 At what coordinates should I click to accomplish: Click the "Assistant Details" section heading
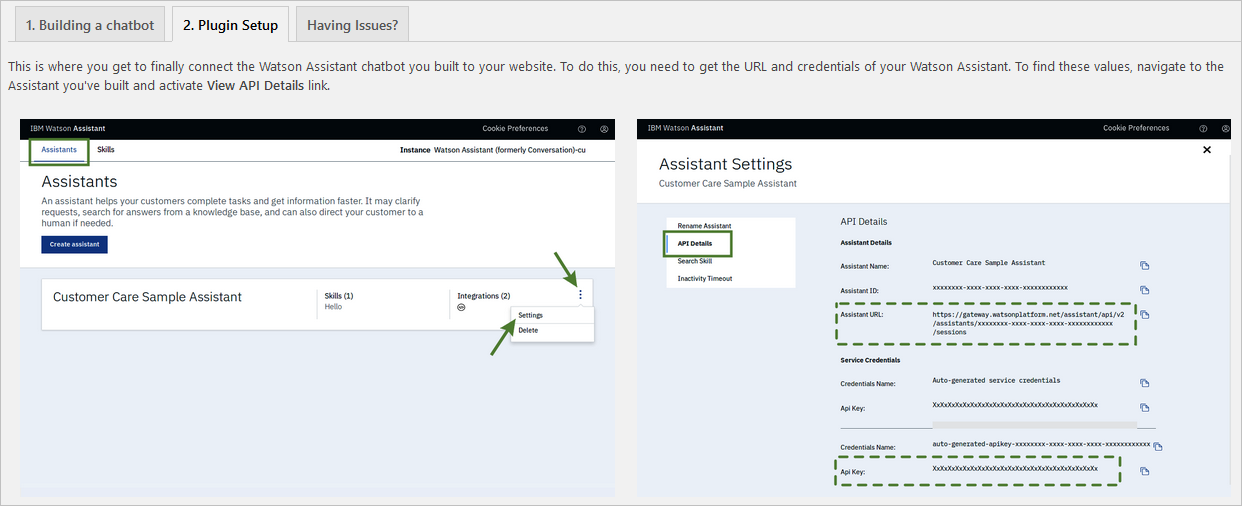click(866, 243)
